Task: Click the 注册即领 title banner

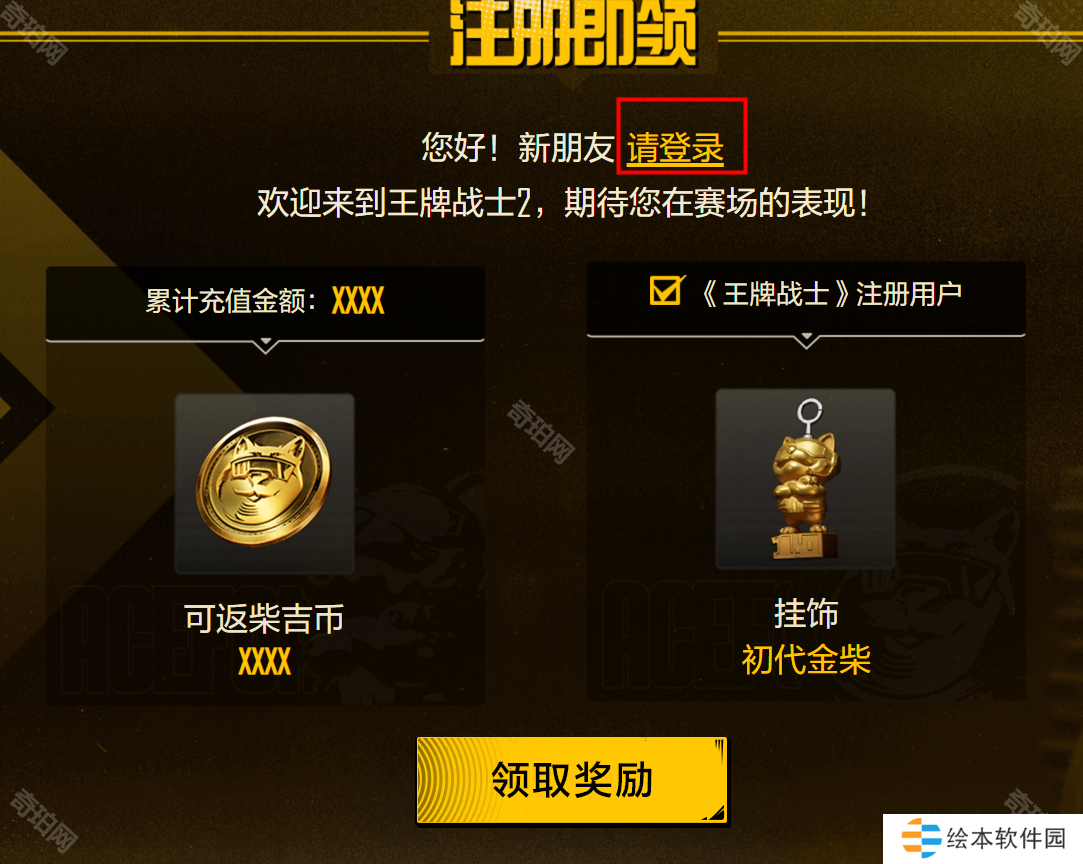Action: click(573, 33)
